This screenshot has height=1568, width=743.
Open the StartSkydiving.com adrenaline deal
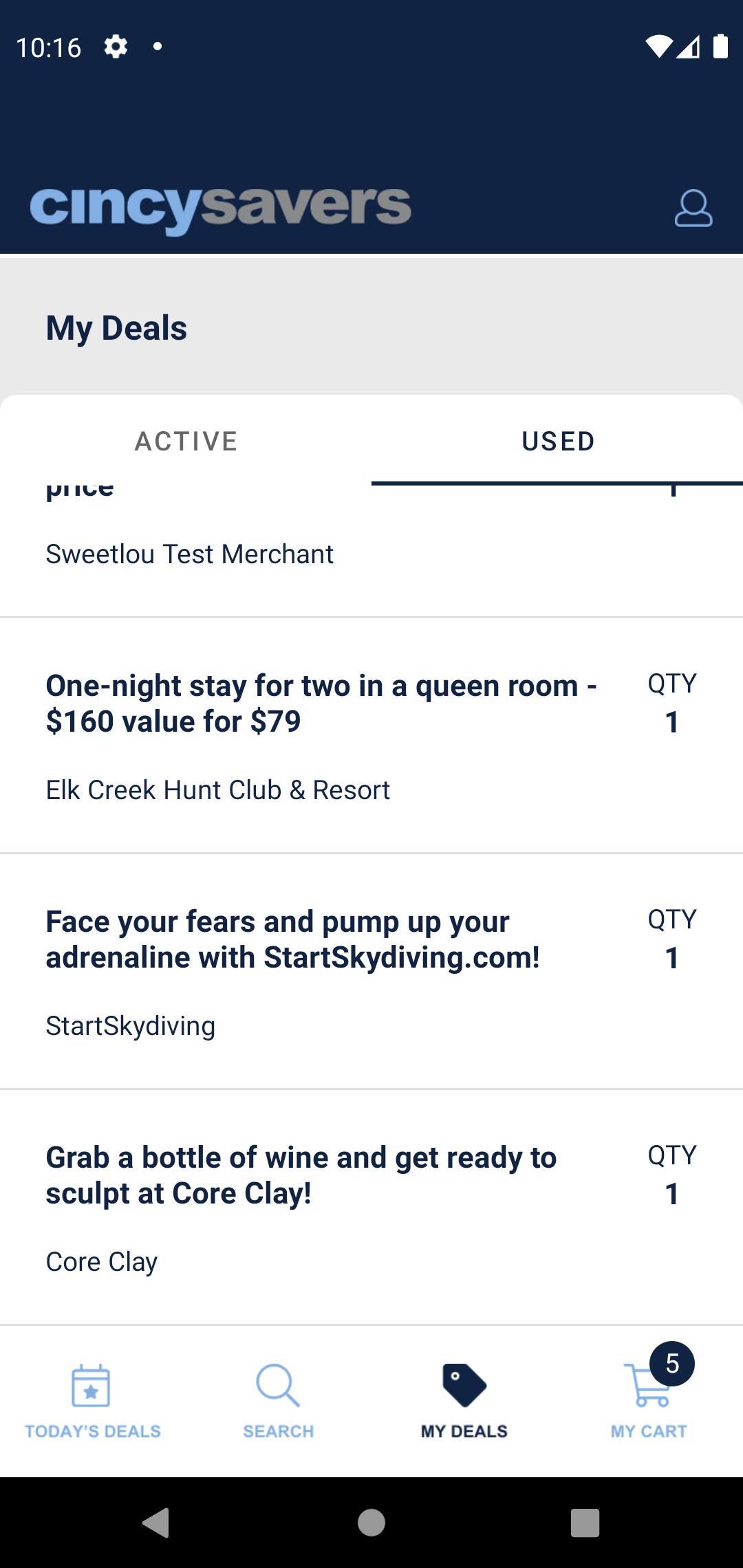(371, 972)
